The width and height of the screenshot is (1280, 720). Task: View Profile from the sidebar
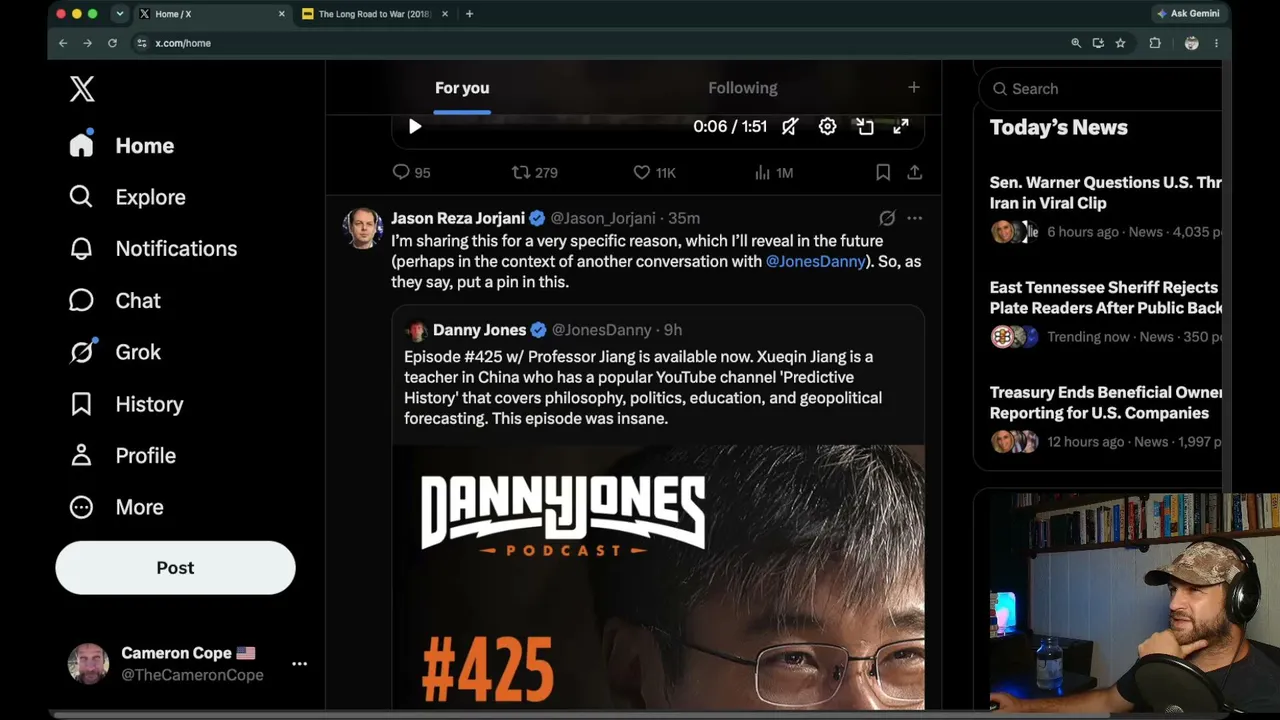[123, 456]
